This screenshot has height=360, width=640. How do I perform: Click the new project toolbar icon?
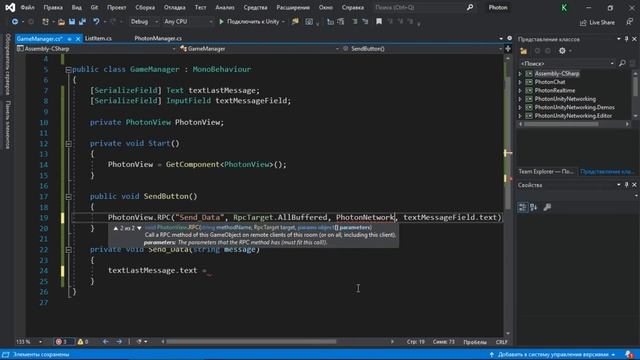[45, 22]
